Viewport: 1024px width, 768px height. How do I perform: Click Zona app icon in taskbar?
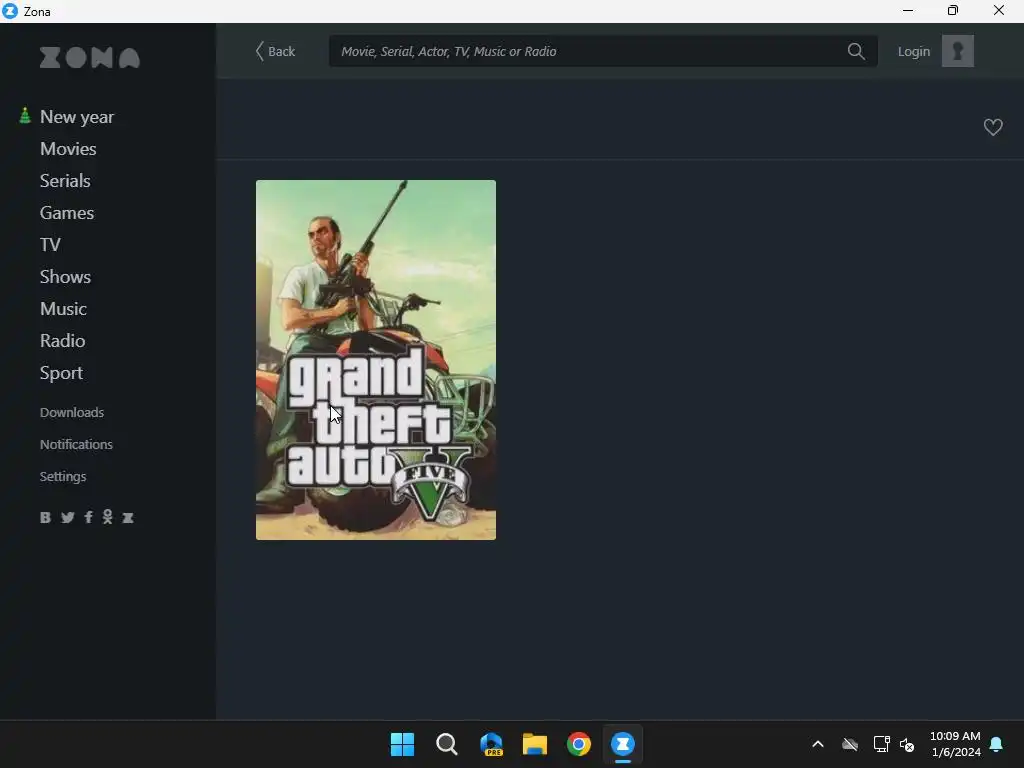pyautogui.click(x=622, y=744)
